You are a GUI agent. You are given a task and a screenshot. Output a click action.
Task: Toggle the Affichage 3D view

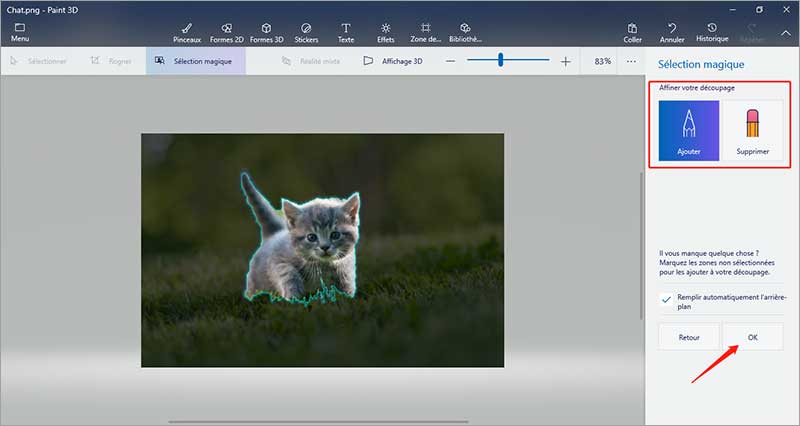[393, 61]
